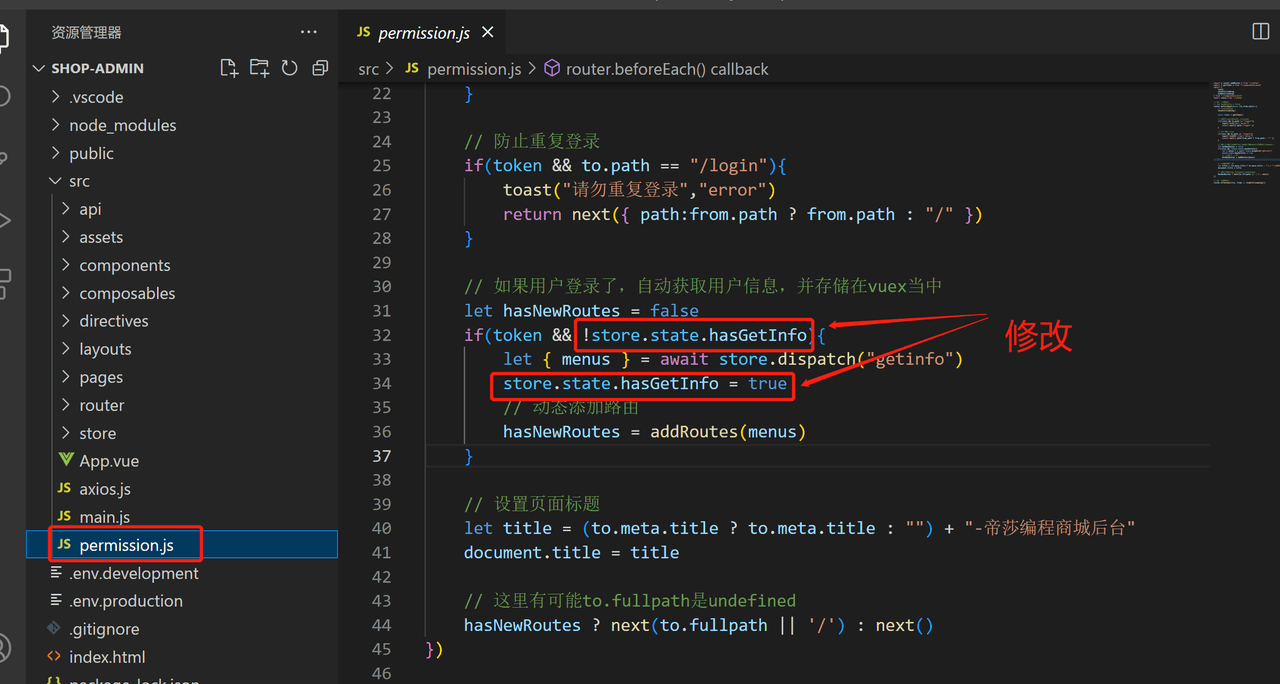This screenshot has width=1280, height=684.
Task: Open the Source Control activity bar icon
Action: (x=4, y=158)
